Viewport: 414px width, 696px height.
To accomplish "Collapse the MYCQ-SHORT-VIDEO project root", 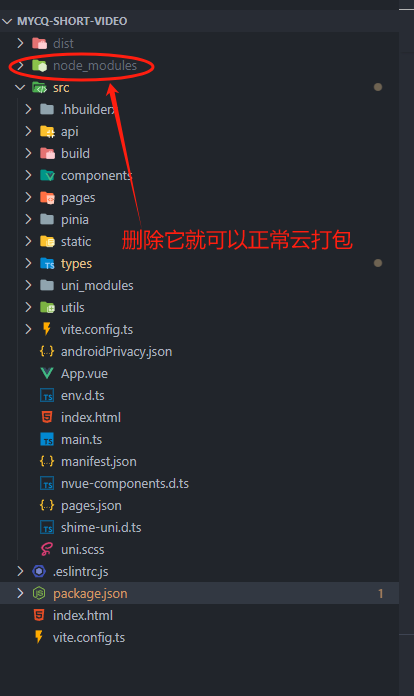I will coord(7,21).
